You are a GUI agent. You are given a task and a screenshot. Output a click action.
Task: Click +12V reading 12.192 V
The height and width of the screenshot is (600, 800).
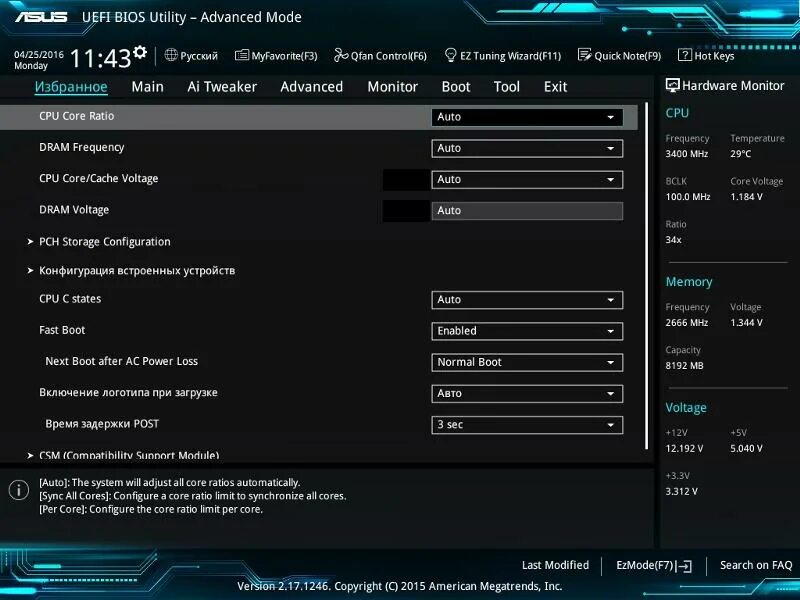(684, 448)
